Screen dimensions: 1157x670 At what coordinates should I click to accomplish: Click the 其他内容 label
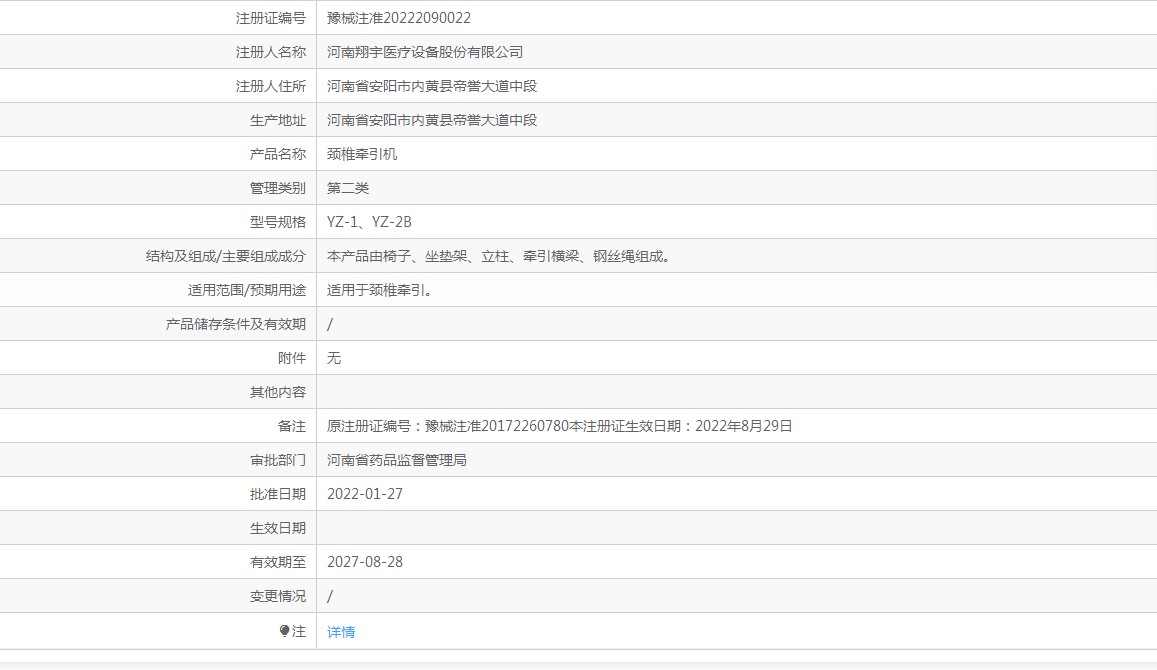[x=277, y=392]
